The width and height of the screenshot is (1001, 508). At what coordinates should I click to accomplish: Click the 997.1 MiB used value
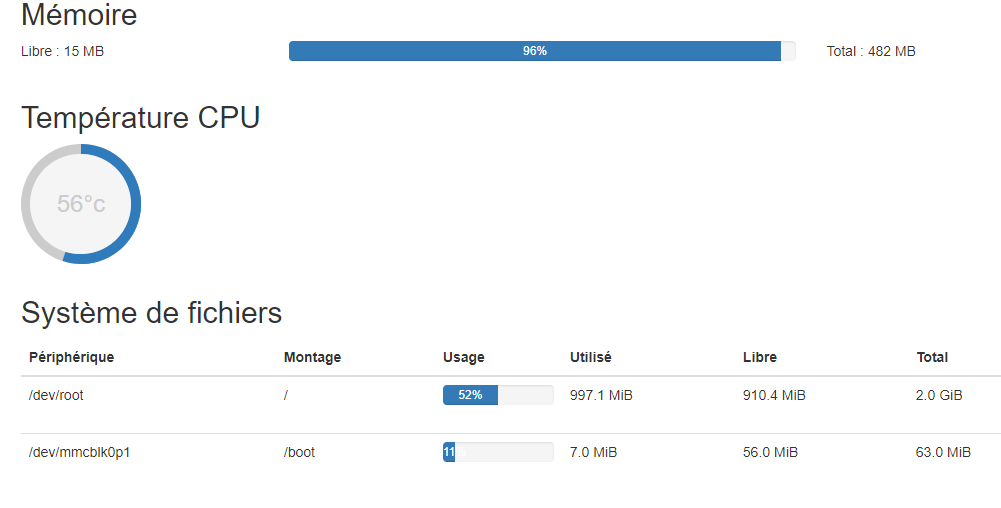(601, 395)
